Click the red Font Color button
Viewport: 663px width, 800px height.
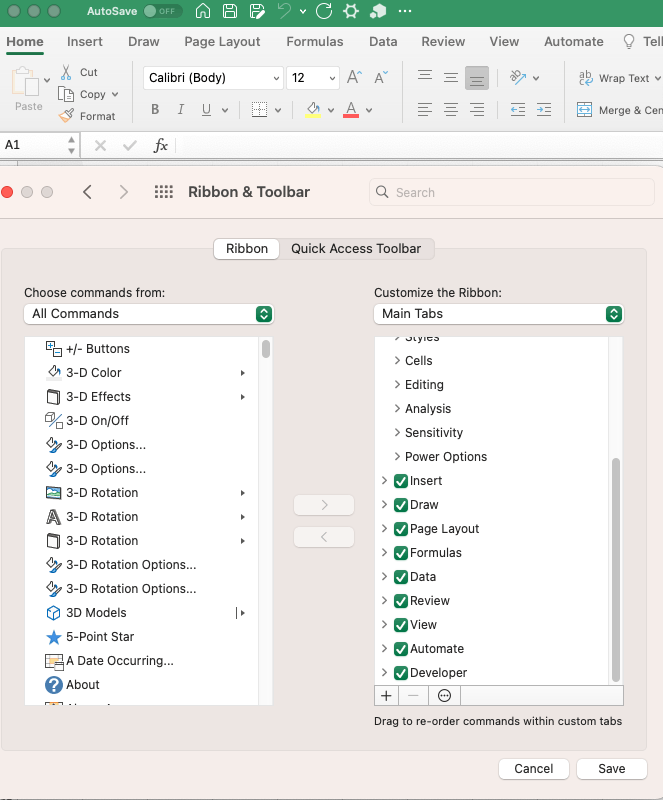351,109
